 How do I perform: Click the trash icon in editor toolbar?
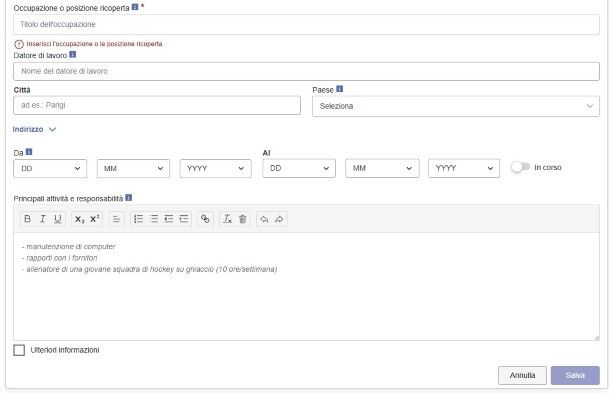[x=242, y=219]
